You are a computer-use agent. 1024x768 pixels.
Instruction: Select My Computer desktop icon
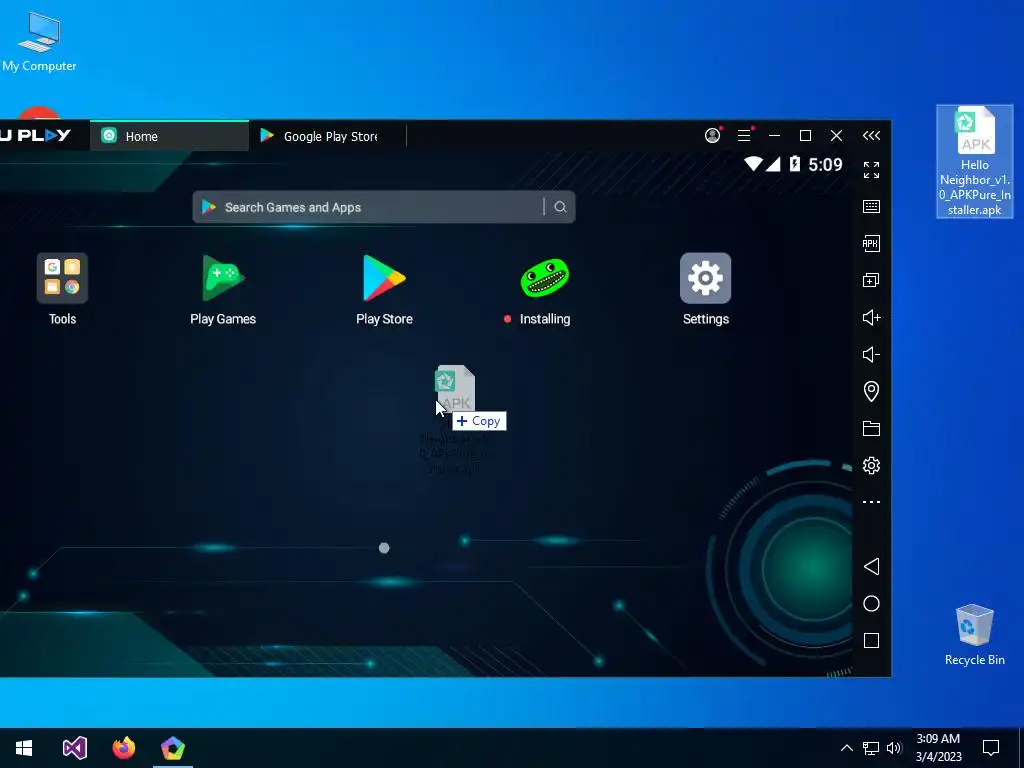click(x=39, y=42)
